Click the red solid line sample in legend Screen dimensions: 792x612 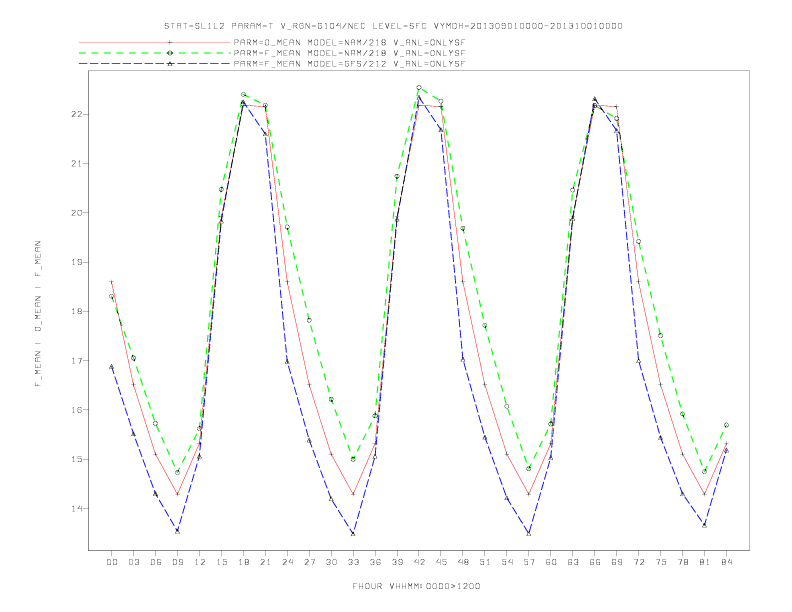click(x=155, y=42)
